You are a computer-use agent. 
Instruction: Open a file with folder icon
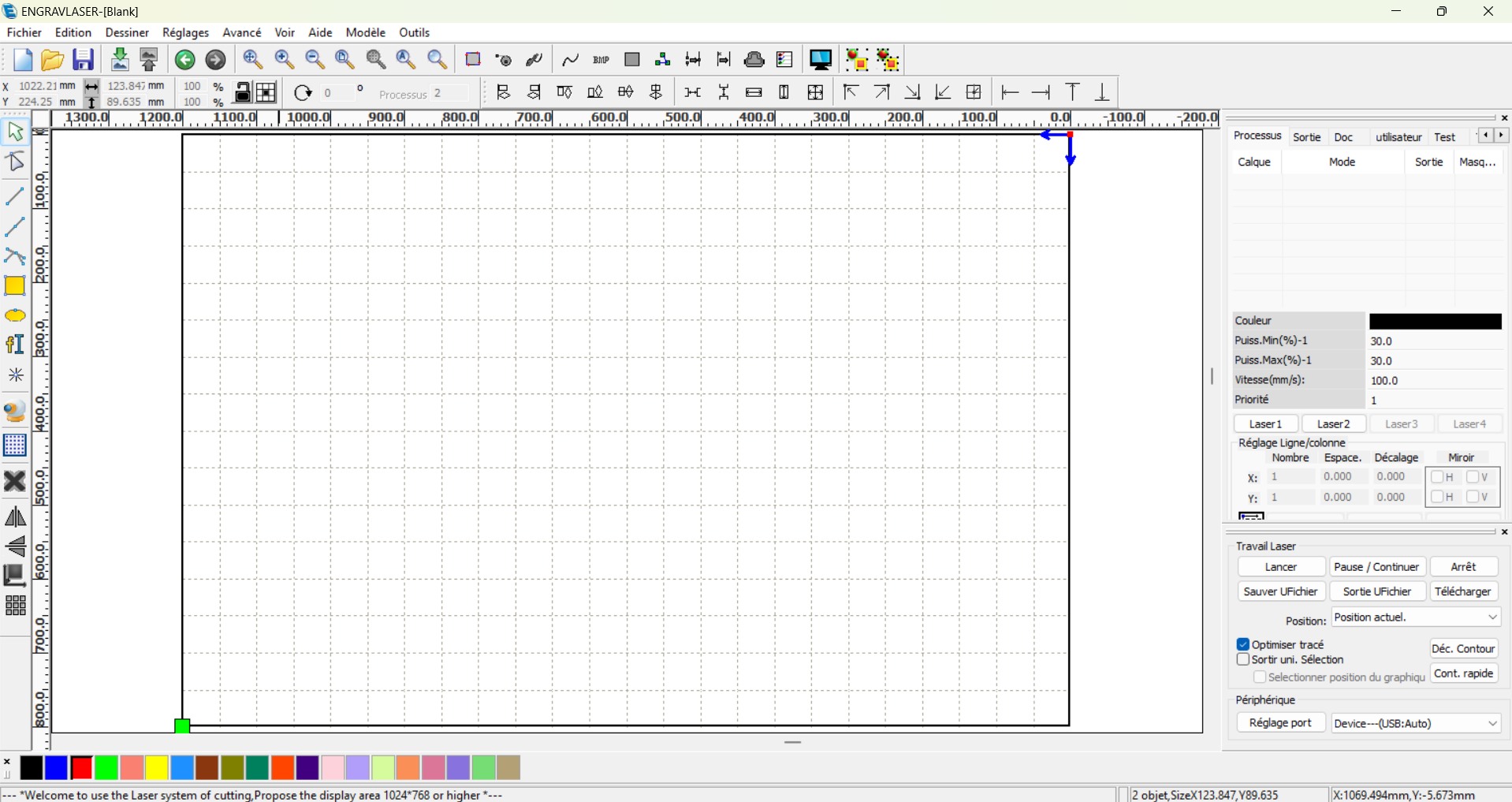[52, 60]
